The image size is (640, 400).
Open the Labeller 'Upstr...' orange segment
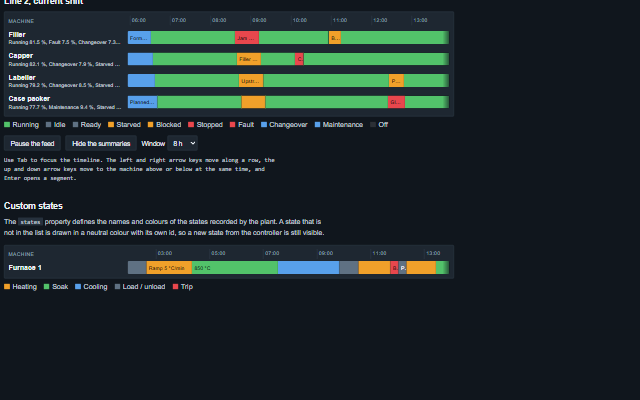tap(251, 80)
